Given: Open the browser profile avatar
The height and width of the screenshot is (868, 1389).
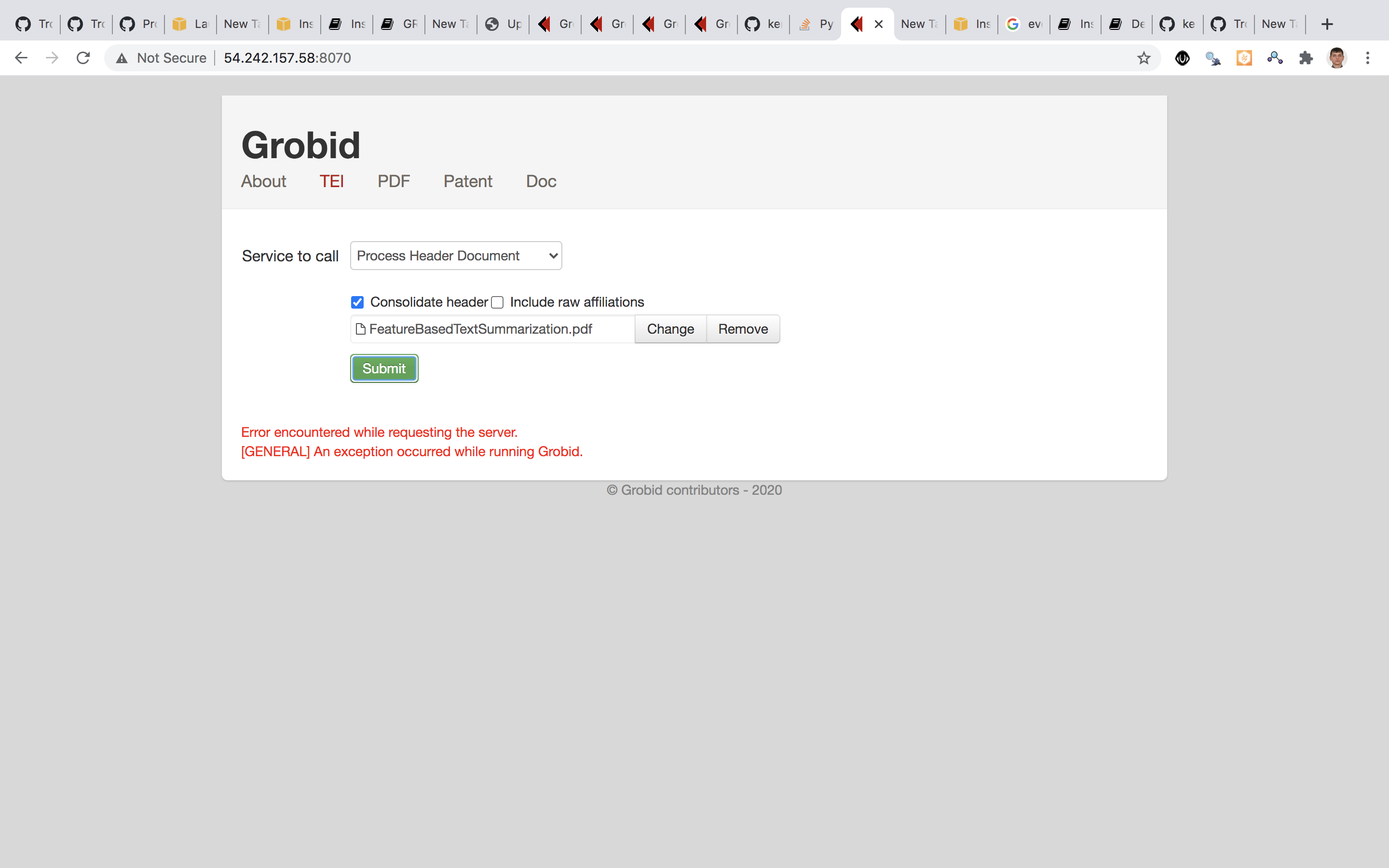Looking at the screenshot, I should coord(1337,57).
